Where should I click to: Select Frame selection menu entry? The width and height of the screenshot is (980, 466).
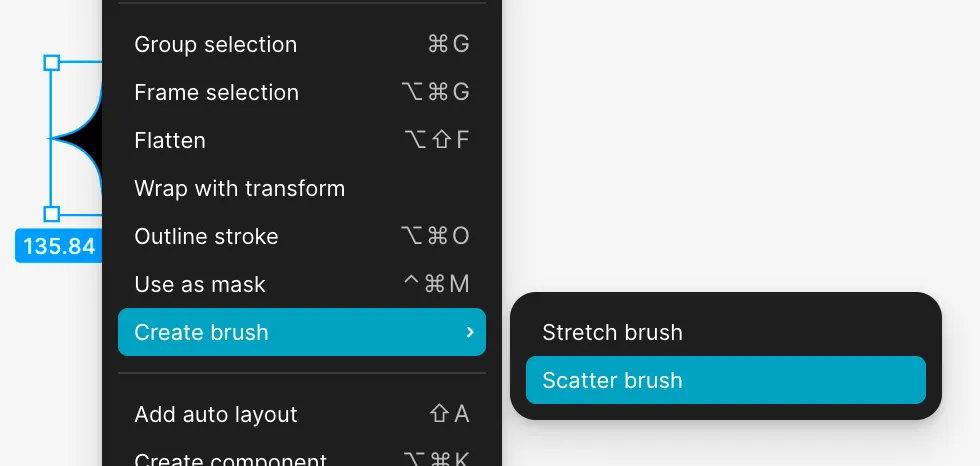tap(216, 92)
